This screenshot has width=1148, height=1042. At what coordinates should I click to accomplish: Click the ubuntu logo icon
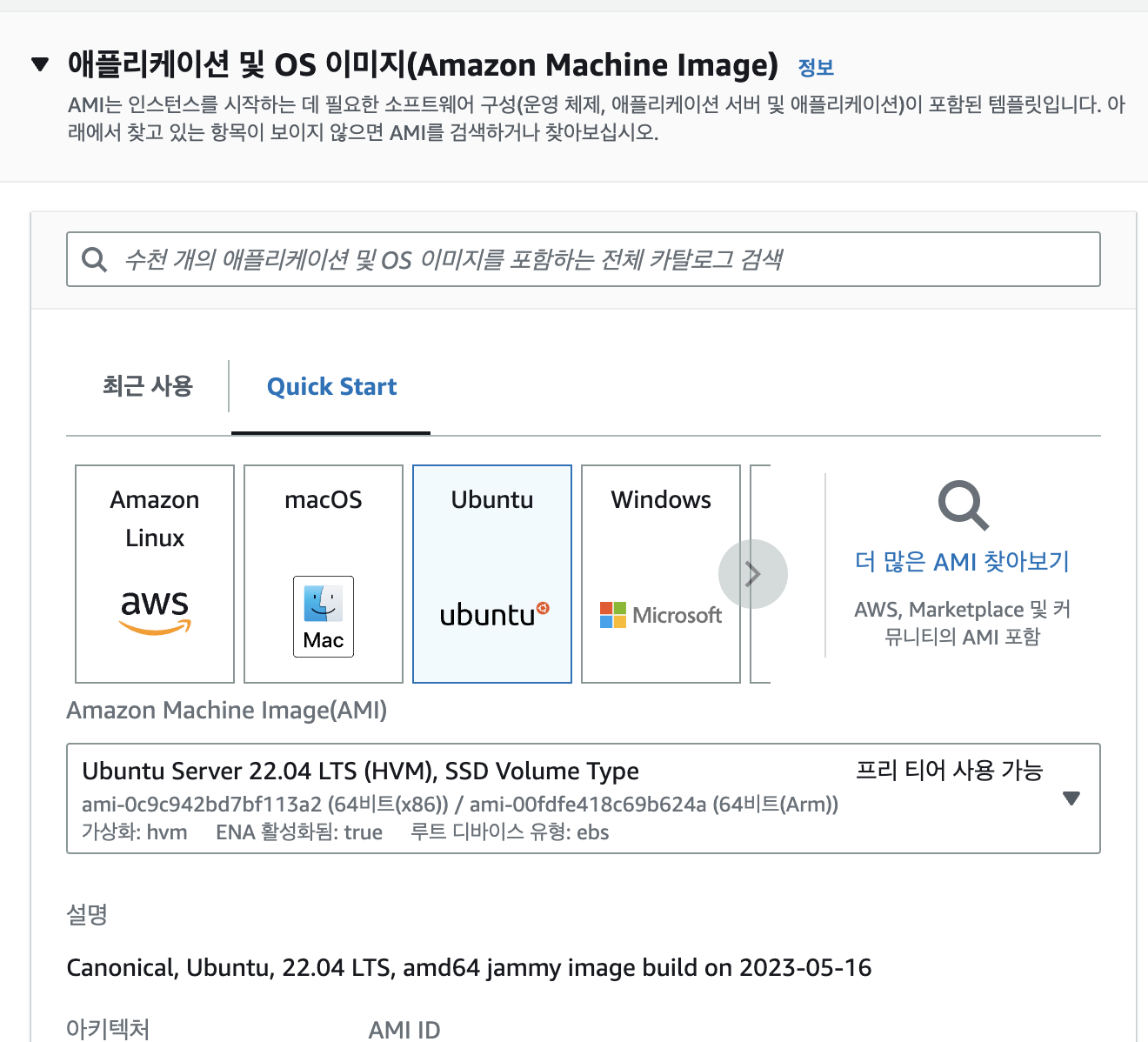(x=494, y=615)
